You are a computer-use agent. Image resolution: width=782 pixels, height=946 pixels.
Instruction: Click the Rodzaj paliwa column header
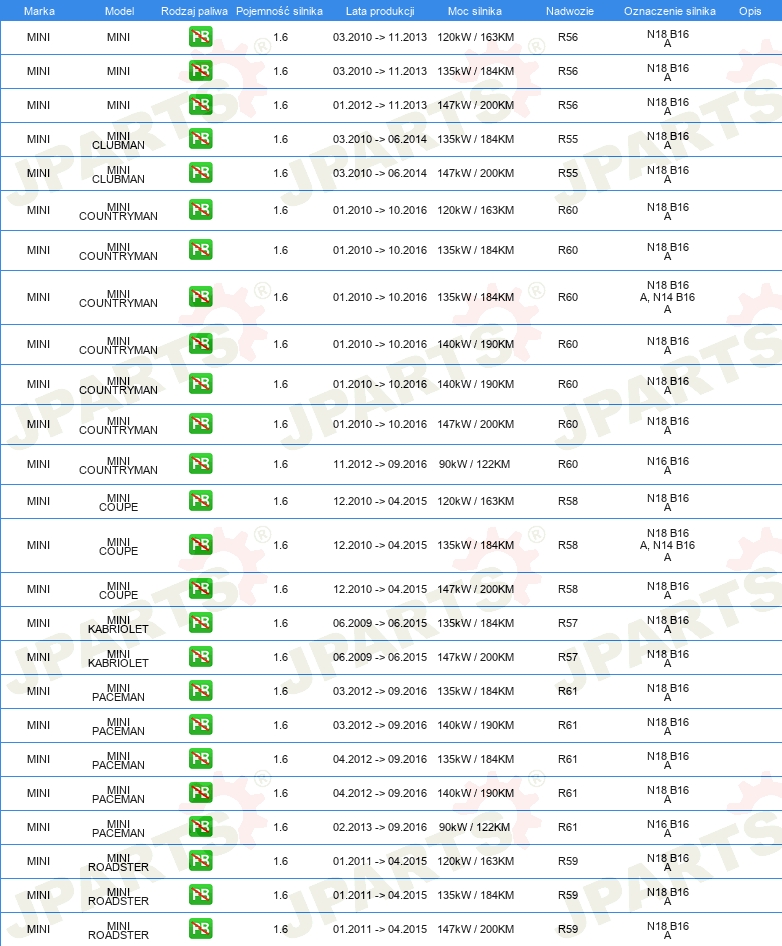[194, 11]
